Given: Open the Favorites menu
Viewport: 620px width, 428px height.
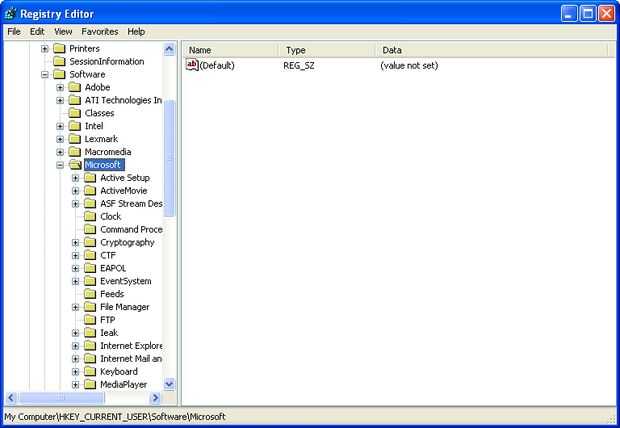Looking at the screenshot, I should (x=100, y=32).
